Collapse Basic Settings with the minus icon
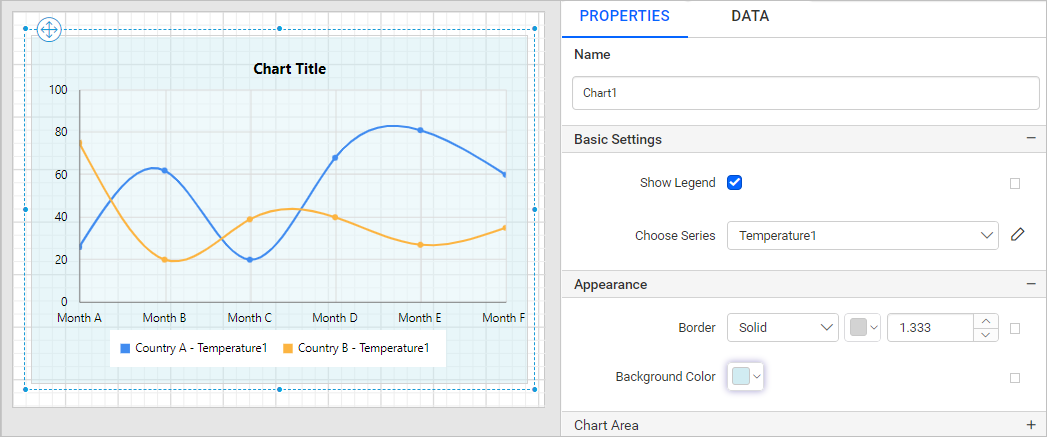Screen dimensions: 1047x437 pos(1032,139)
